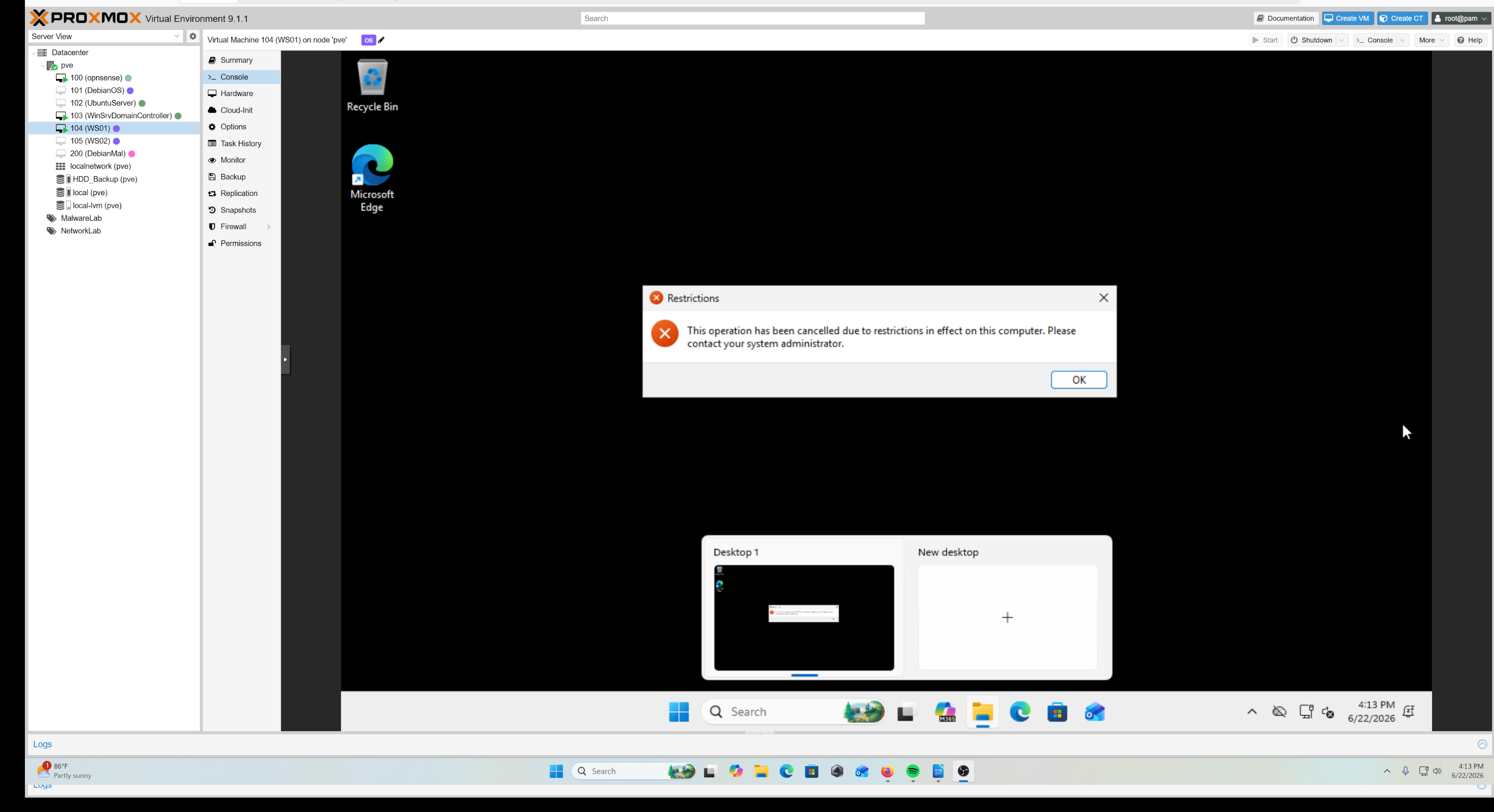1494x812 pixels.
Task: Click the Windows Start button in the VM taskbar
Action: pyautogui.click(x=679, y=712)
